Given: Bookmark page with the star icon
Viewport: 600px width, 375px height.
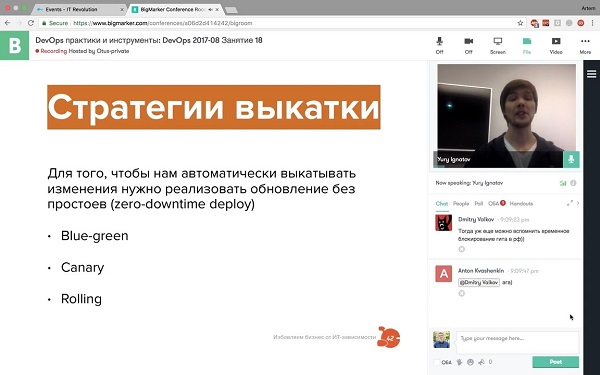Looking at the screenshot, I should (520, 23).
